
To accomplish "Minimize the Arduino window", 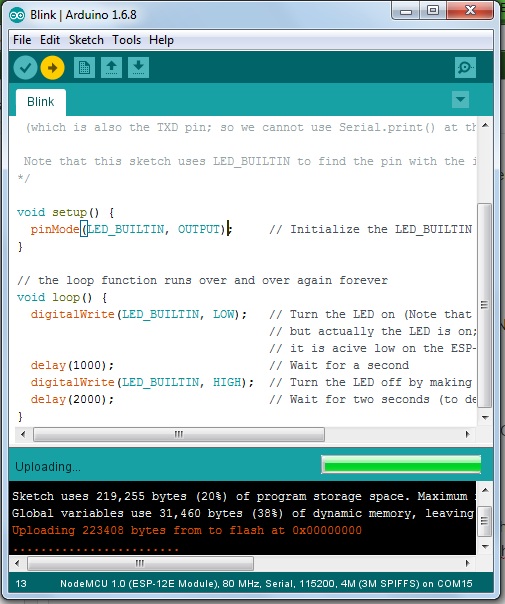I will point(406,11).
